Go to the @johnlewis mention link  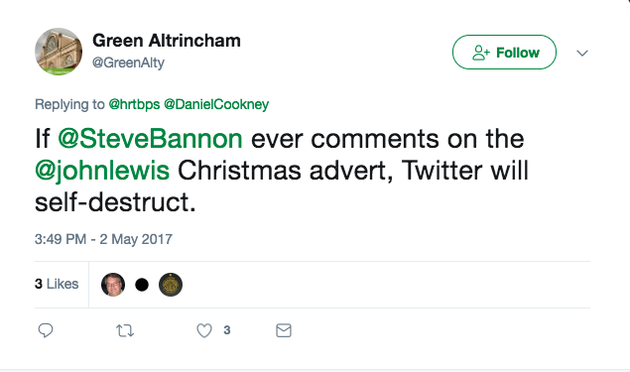(x=102, y=170)
